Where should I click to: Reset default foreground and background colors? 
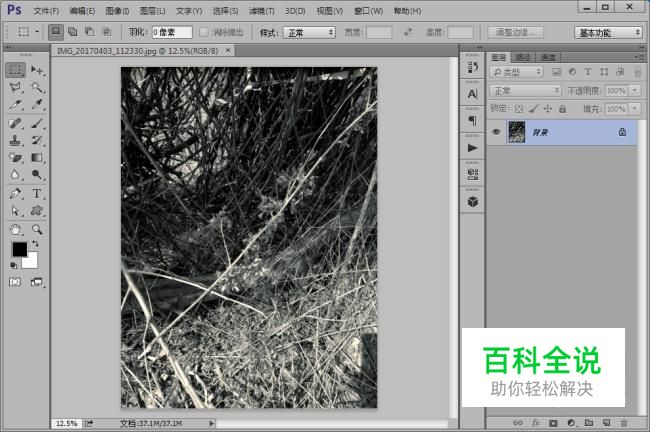pos(14,265)
